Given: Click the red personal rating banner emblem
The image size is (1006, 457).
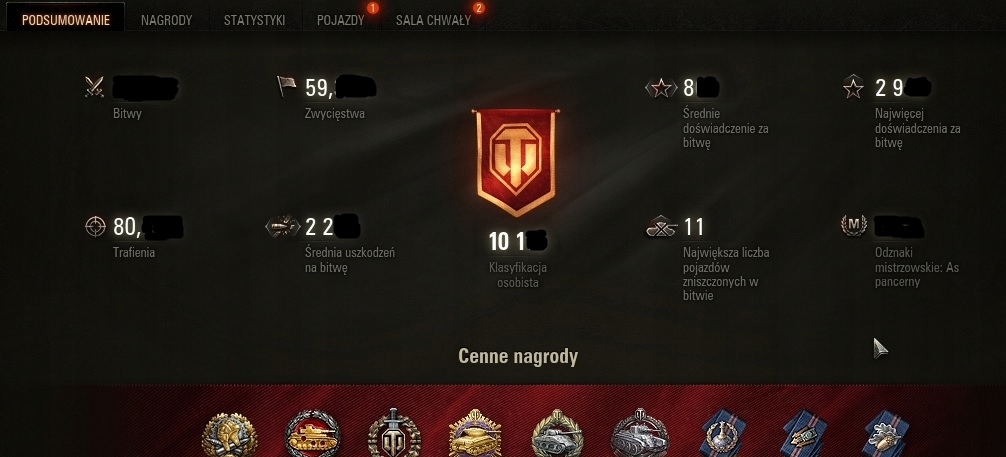Looking at the screenshot, I should point(515,162).
